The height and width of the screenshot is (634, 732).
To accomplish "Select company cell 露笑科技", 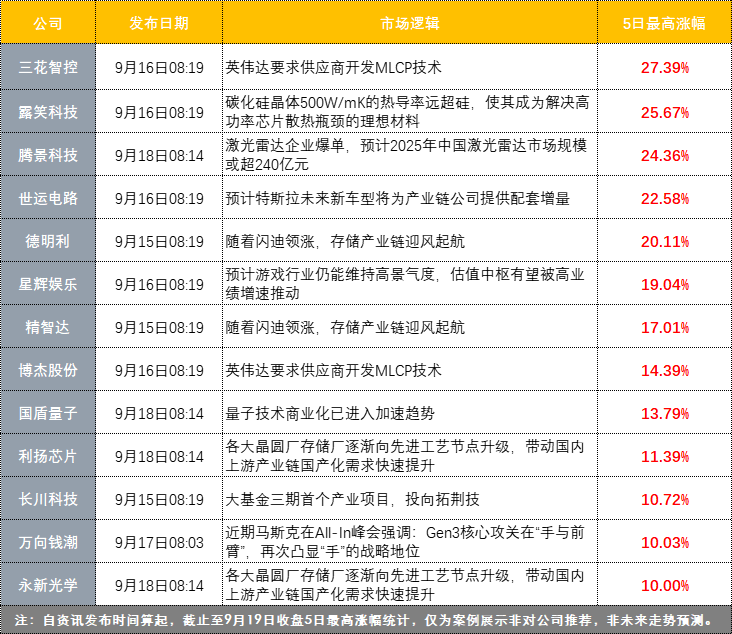I will [x=48, y=112].
